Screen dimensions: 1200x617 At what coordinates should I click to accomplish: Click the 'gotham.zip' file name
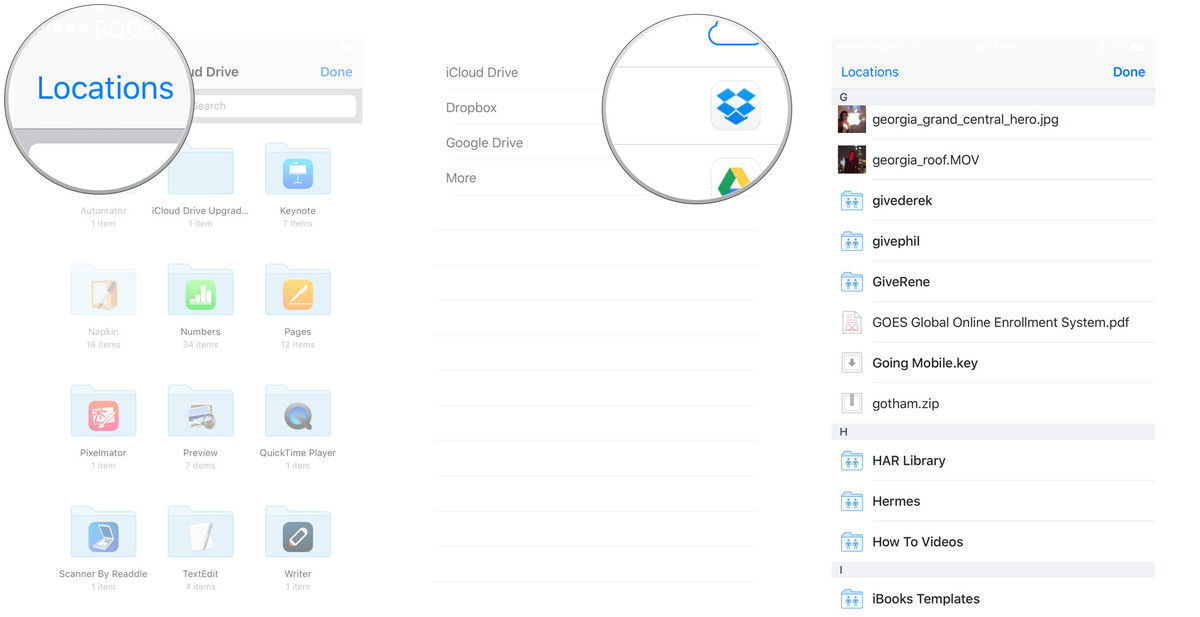click(x=905, y=403)
